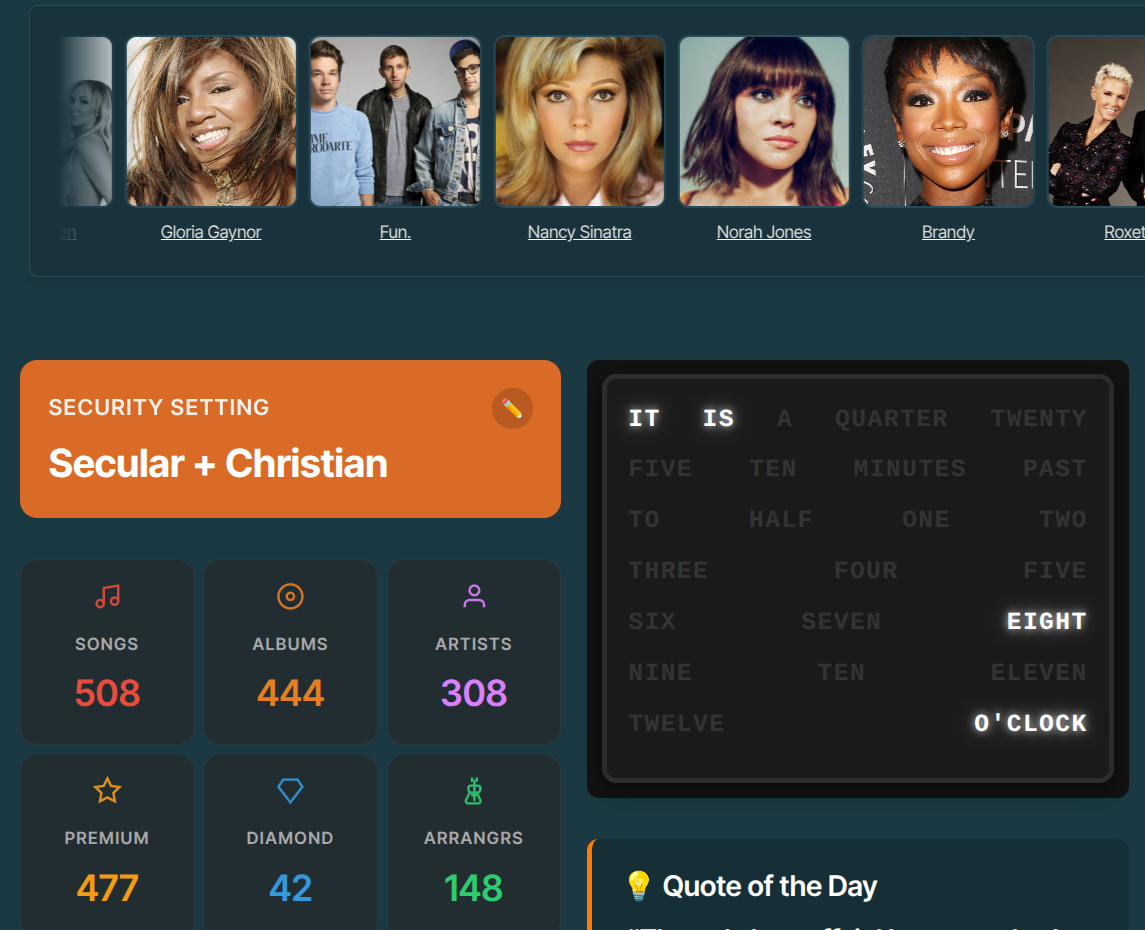Select the Fun. band photo thumbnail

(x=395, y=121)
